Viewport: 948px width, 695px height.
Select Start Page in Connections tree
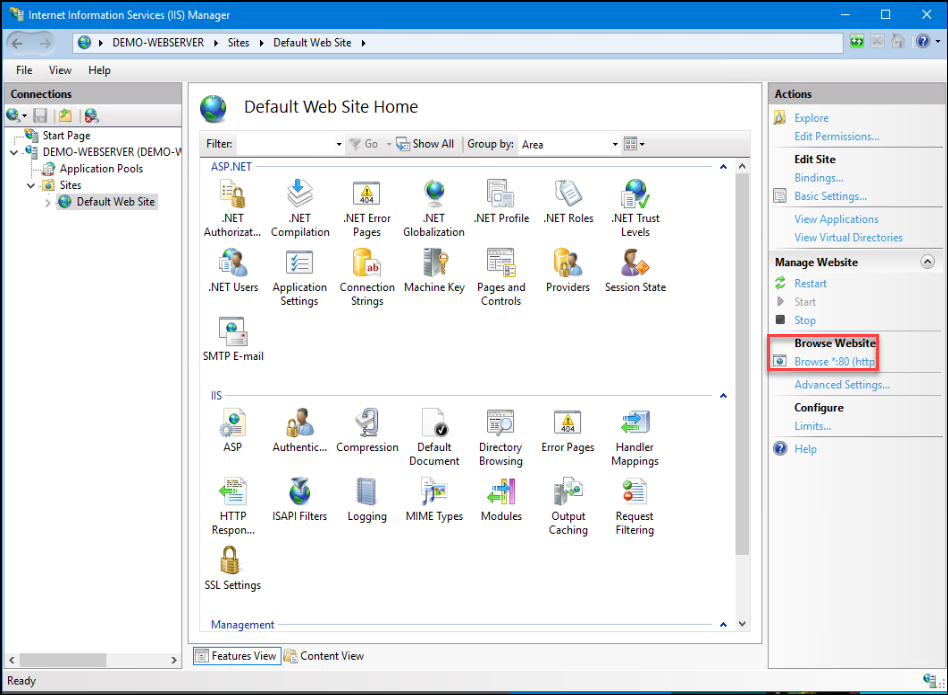(67, 135)
